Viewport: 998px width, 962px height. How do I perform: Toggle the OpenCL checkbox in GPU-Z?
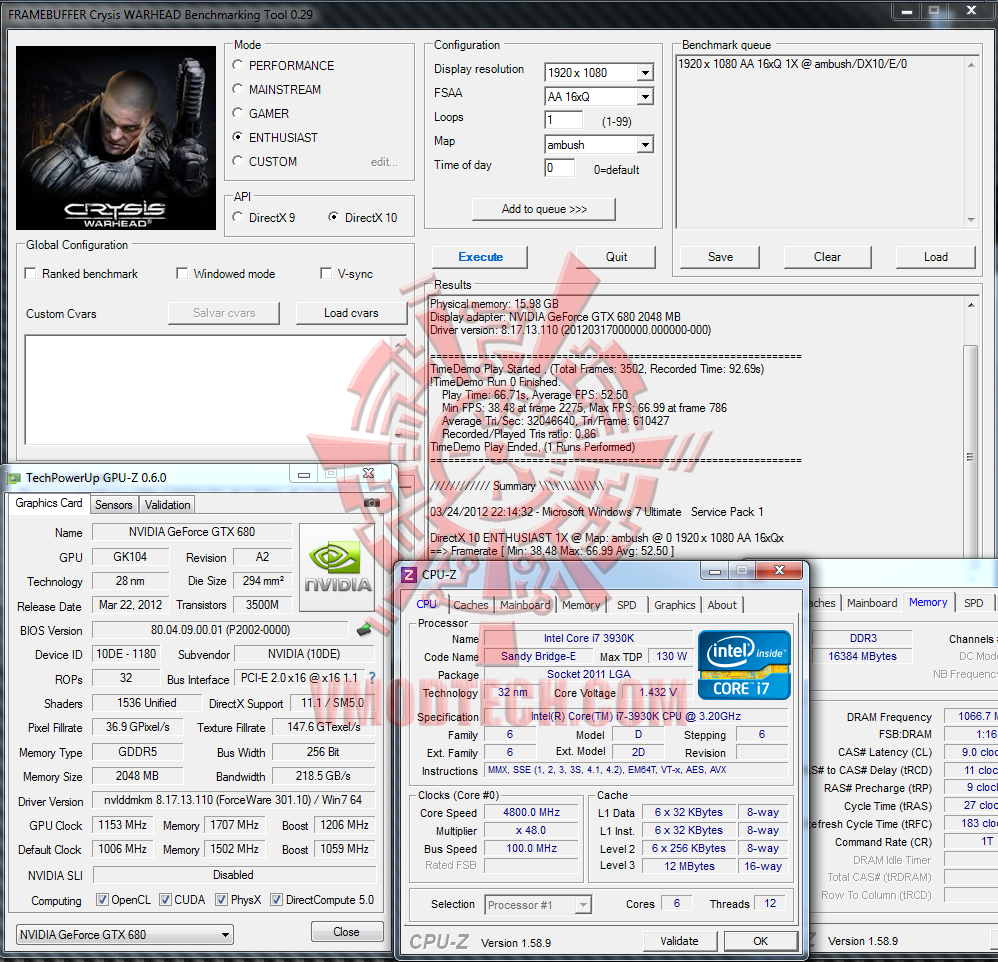coord(102,900)
